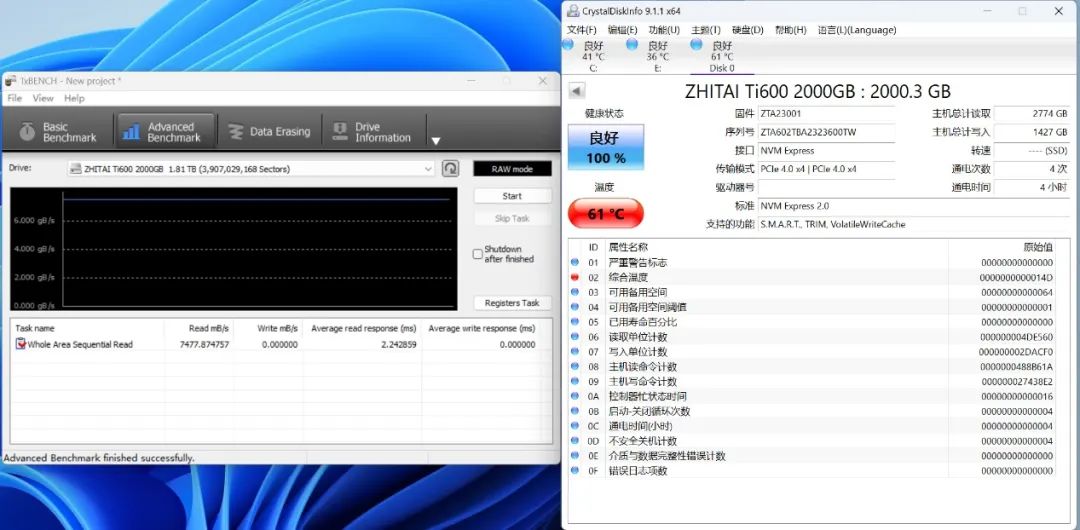
Task: Select Whole Area Sequential Read task row
Action: coord(281,345)
